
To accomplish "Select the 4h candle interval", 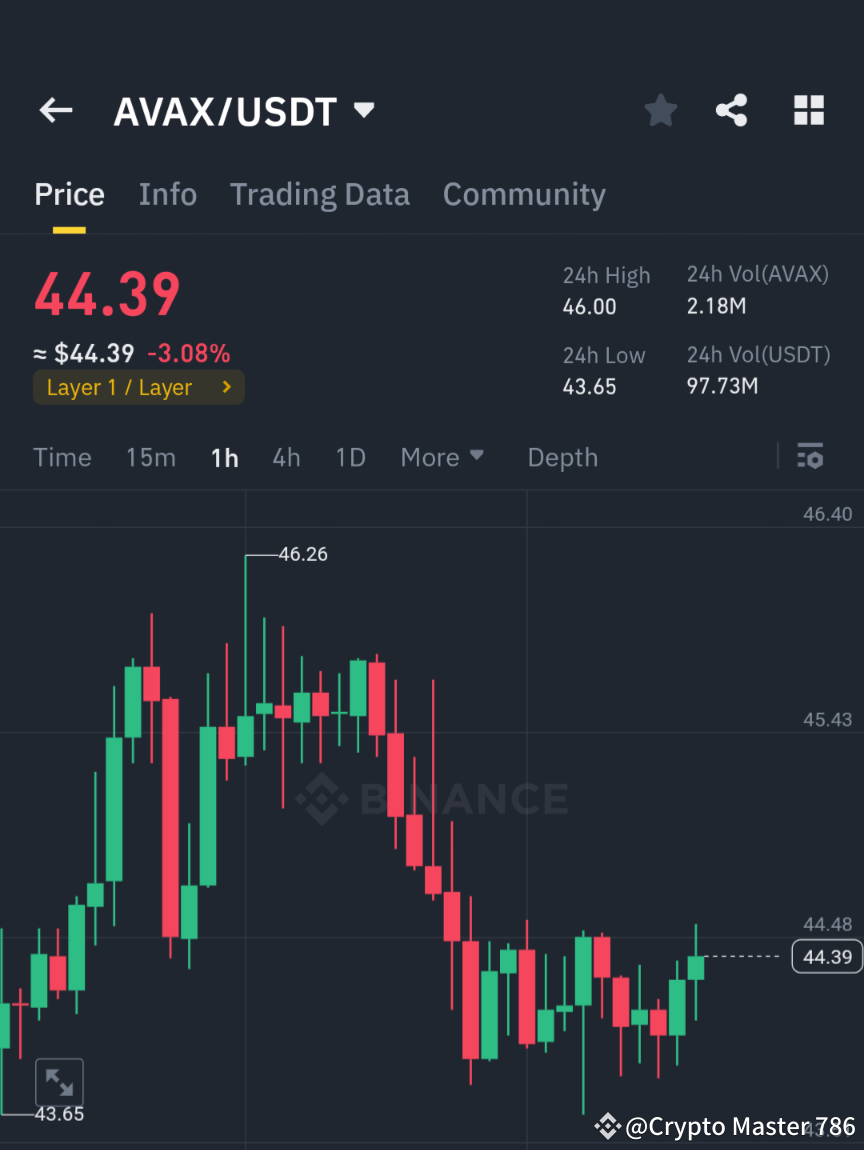I will pos(286,457).
